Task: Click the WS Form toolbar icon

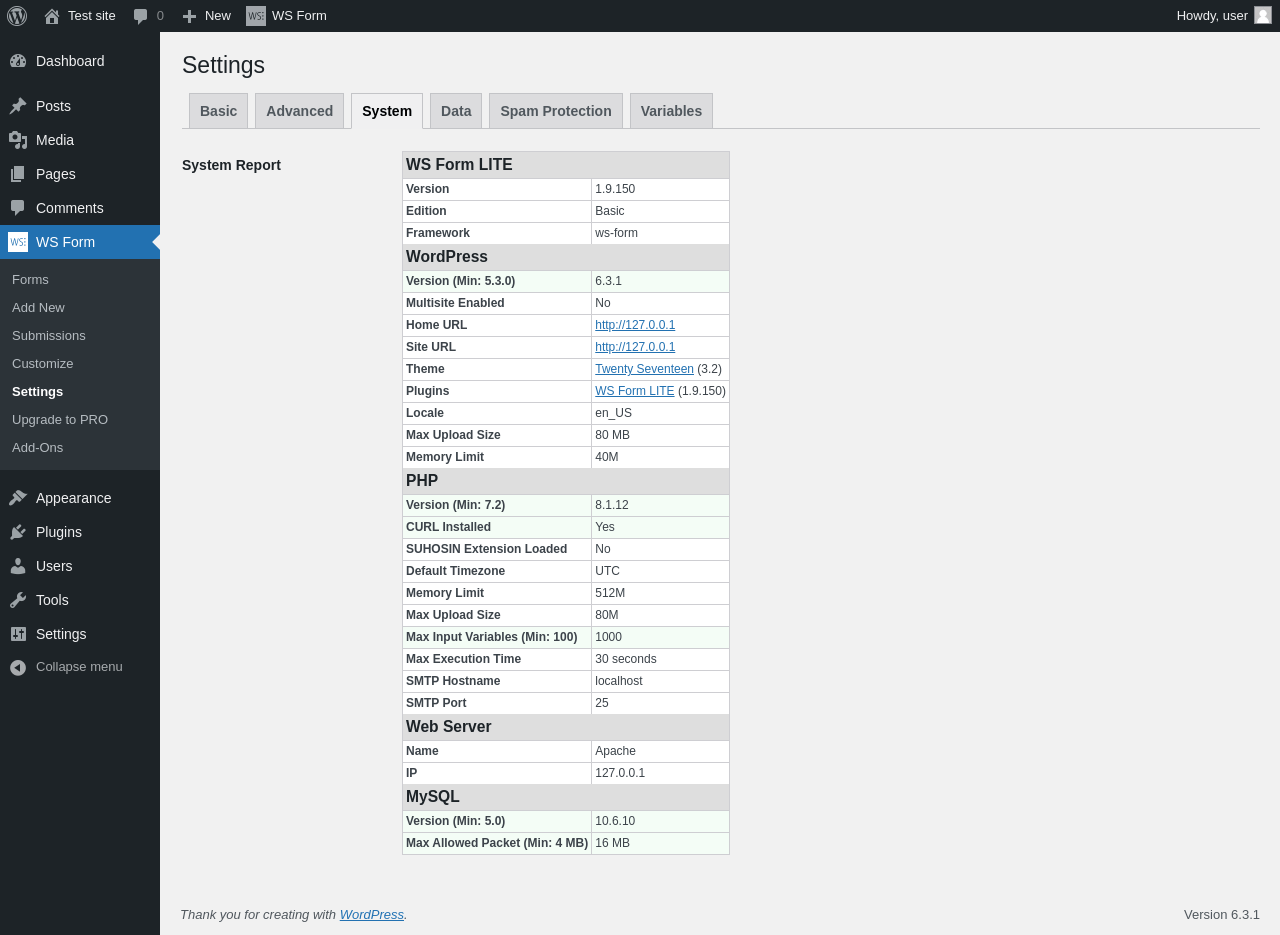Action: [256, 16]
